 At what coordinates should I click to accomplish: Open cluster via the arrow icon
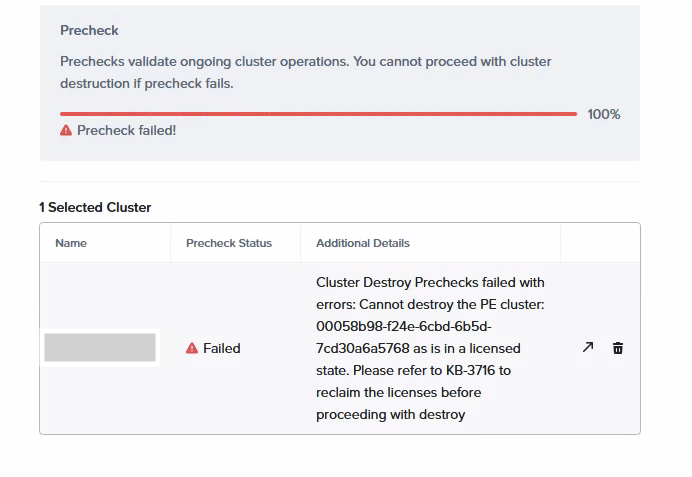pyautogui.click(x=588, y=347)
